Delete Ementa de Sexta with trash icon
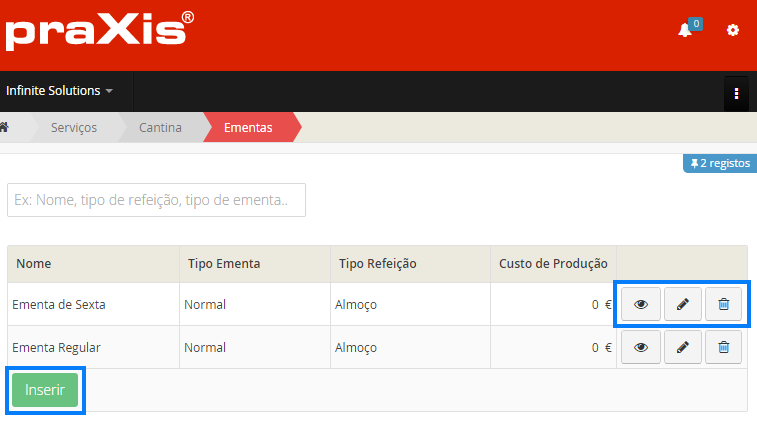The width and height of the screenshot is (757, 425). pyautogui.click(x=723, y=304)
